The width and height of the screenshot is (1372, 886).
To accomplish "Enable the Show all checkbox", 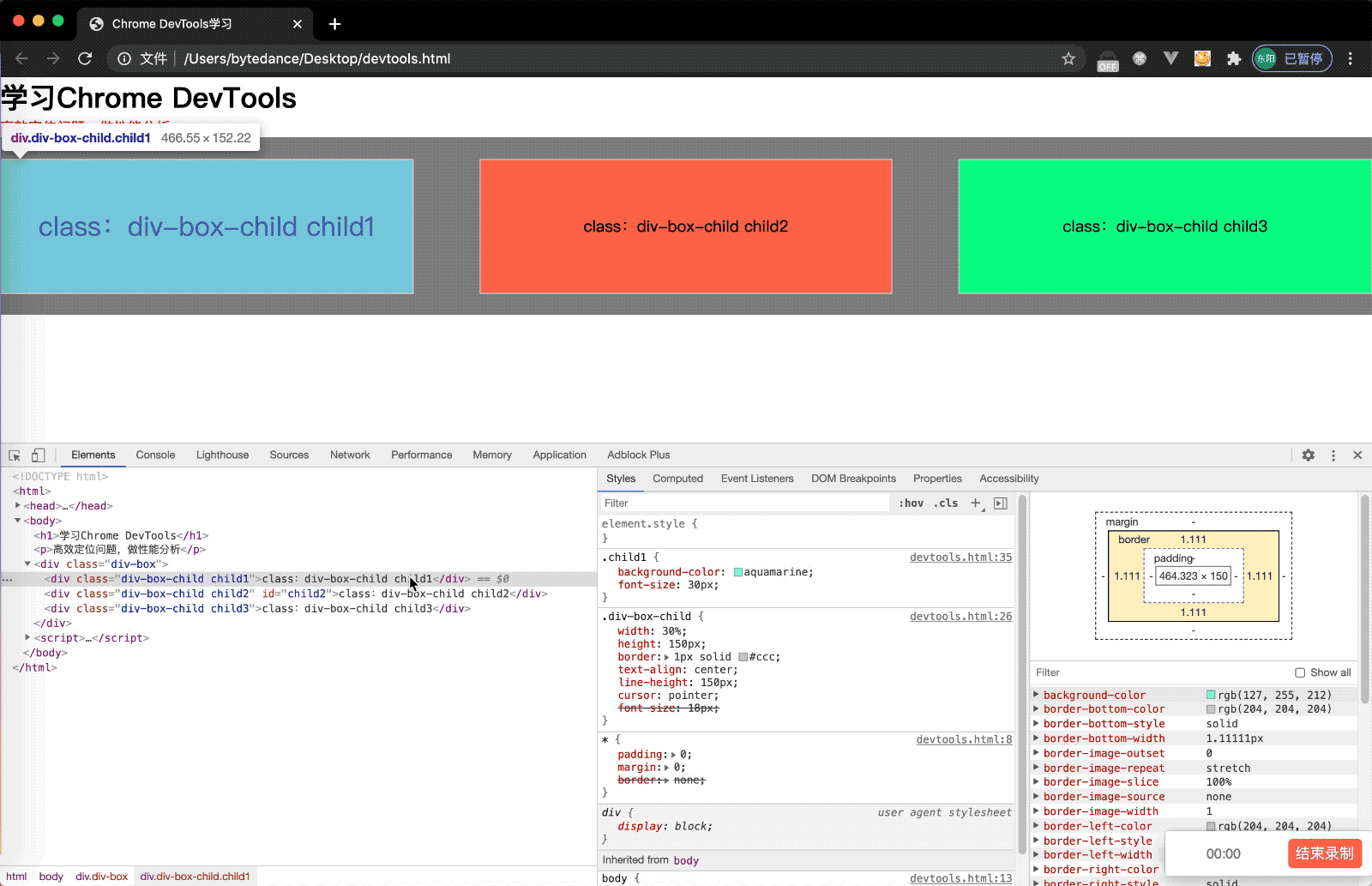I will coord(1300,672).
